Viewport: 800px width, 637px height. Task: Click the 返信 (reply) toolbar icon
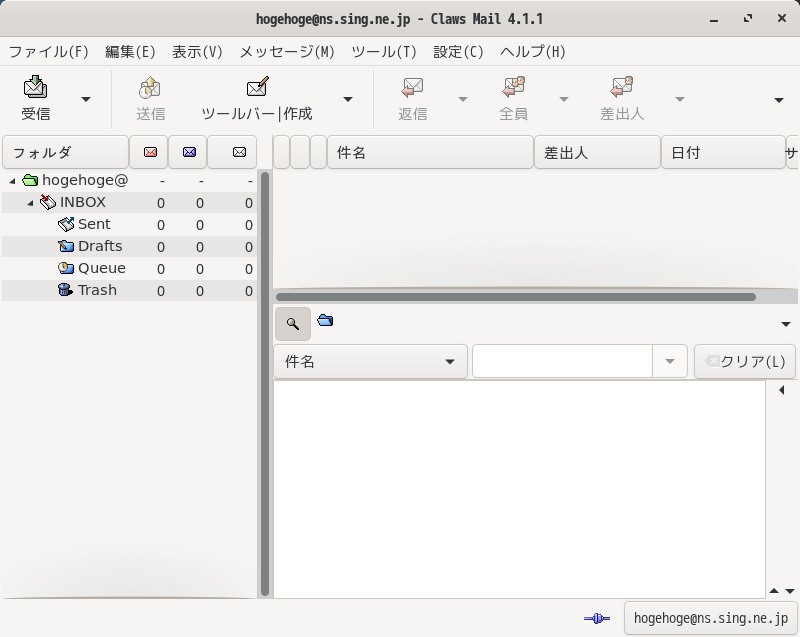(x=412, y=87)
